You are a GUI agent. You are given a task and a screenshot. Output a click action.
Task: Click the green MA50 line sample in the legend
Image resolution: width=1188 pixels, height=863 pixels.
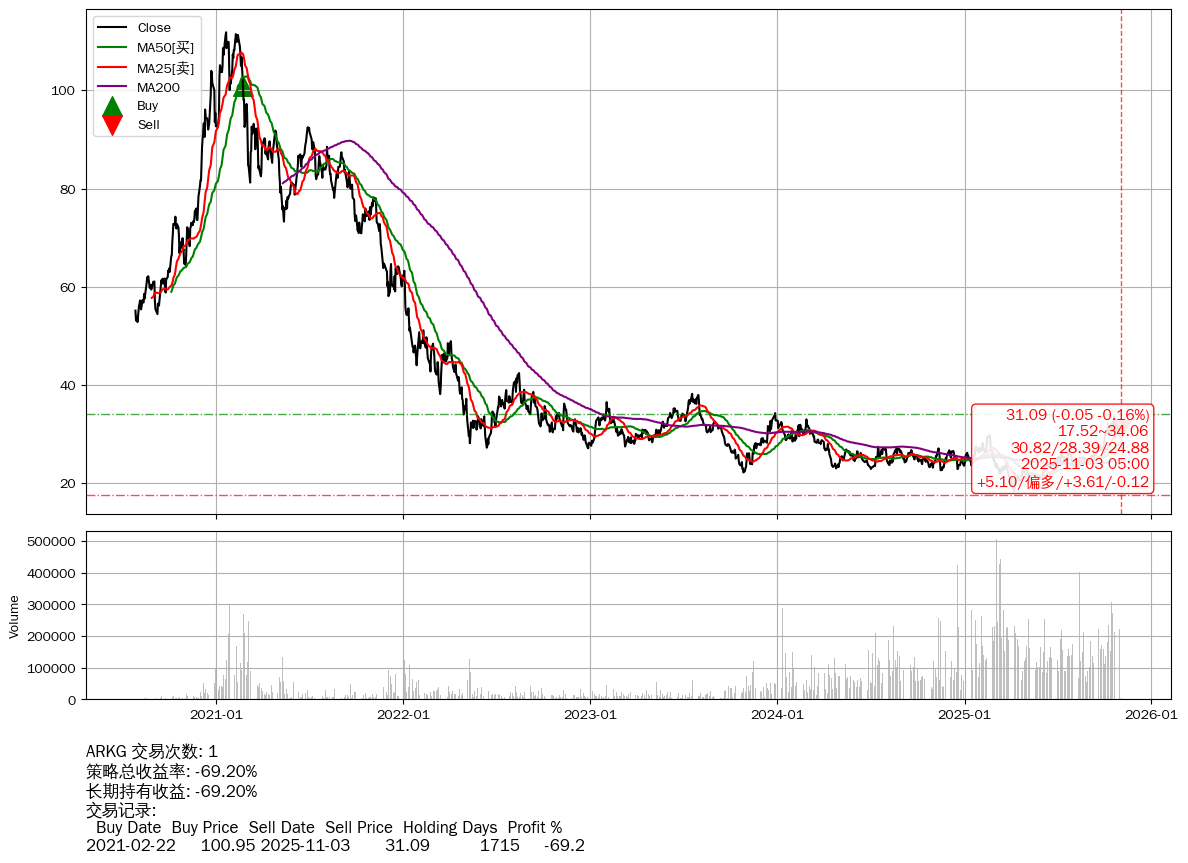point(113,48)
